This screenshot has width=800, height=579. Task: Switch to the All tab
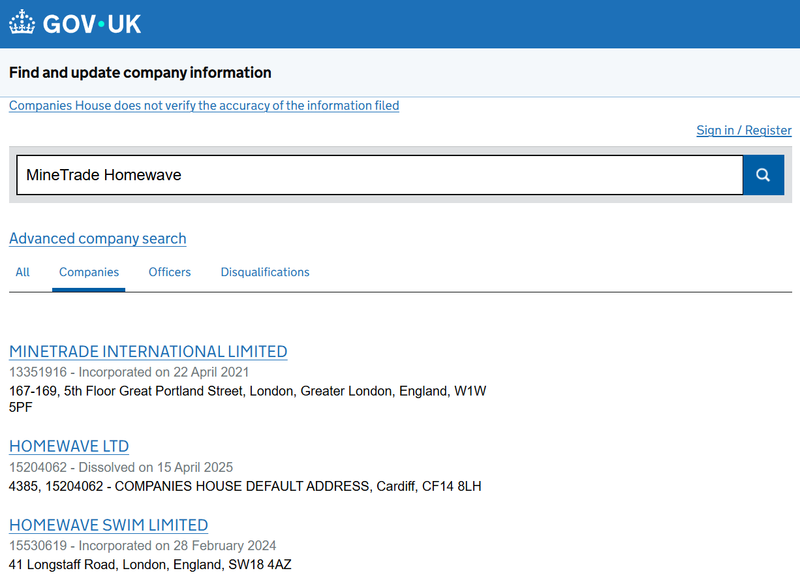click(x=22, y=272)
